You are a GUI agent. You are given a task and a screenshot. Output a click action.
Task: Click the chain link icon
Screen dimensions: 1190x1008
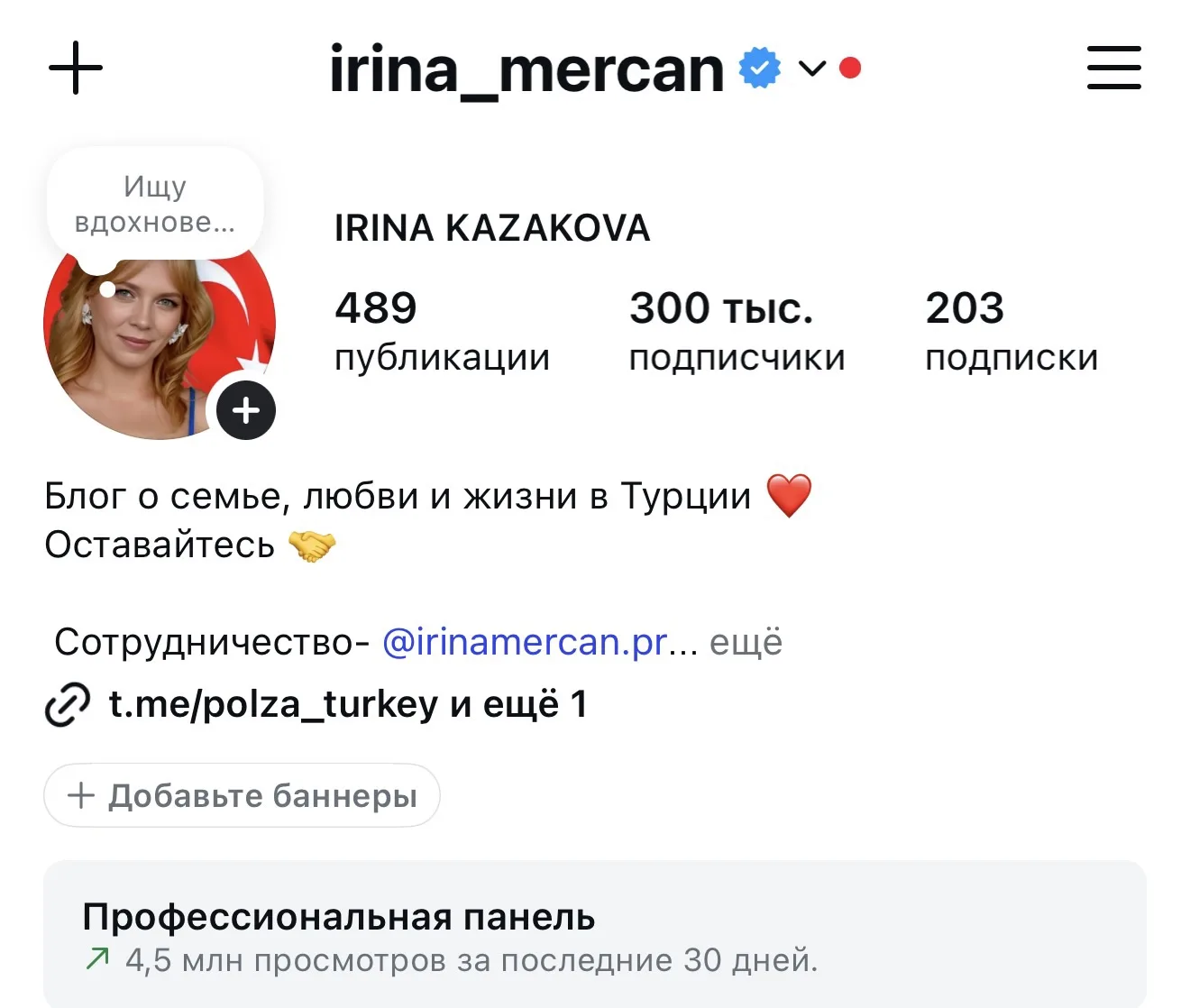tap(68, 705)
